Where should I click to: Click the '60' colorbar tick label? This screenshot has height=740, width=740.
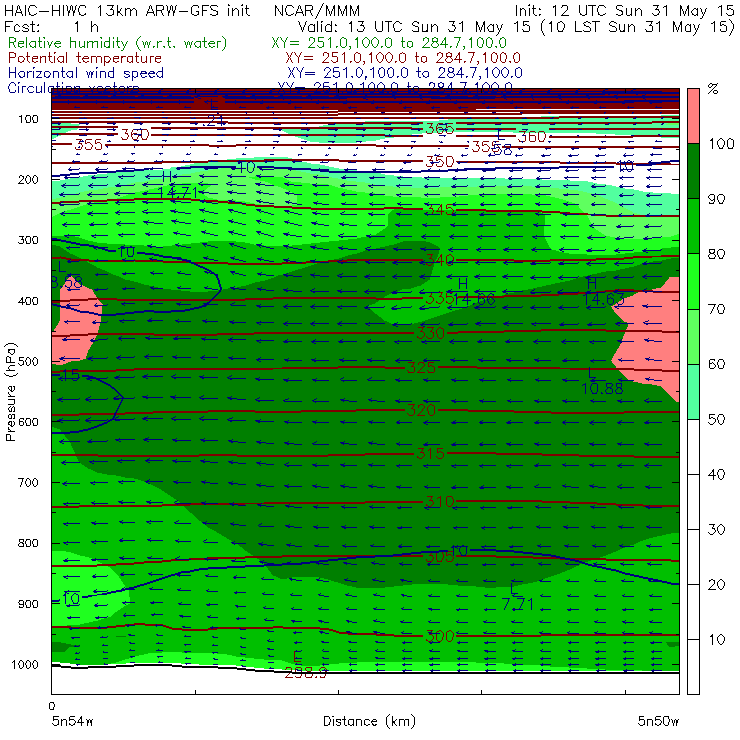(x=716, y=364)
